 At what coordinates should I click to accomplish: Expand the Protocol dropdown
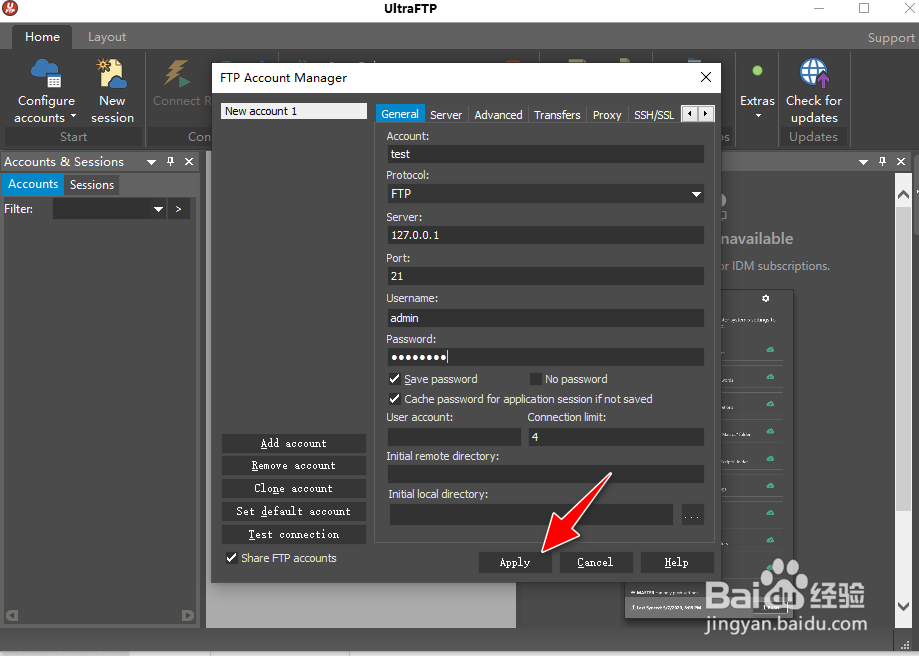tap(696, 194)
